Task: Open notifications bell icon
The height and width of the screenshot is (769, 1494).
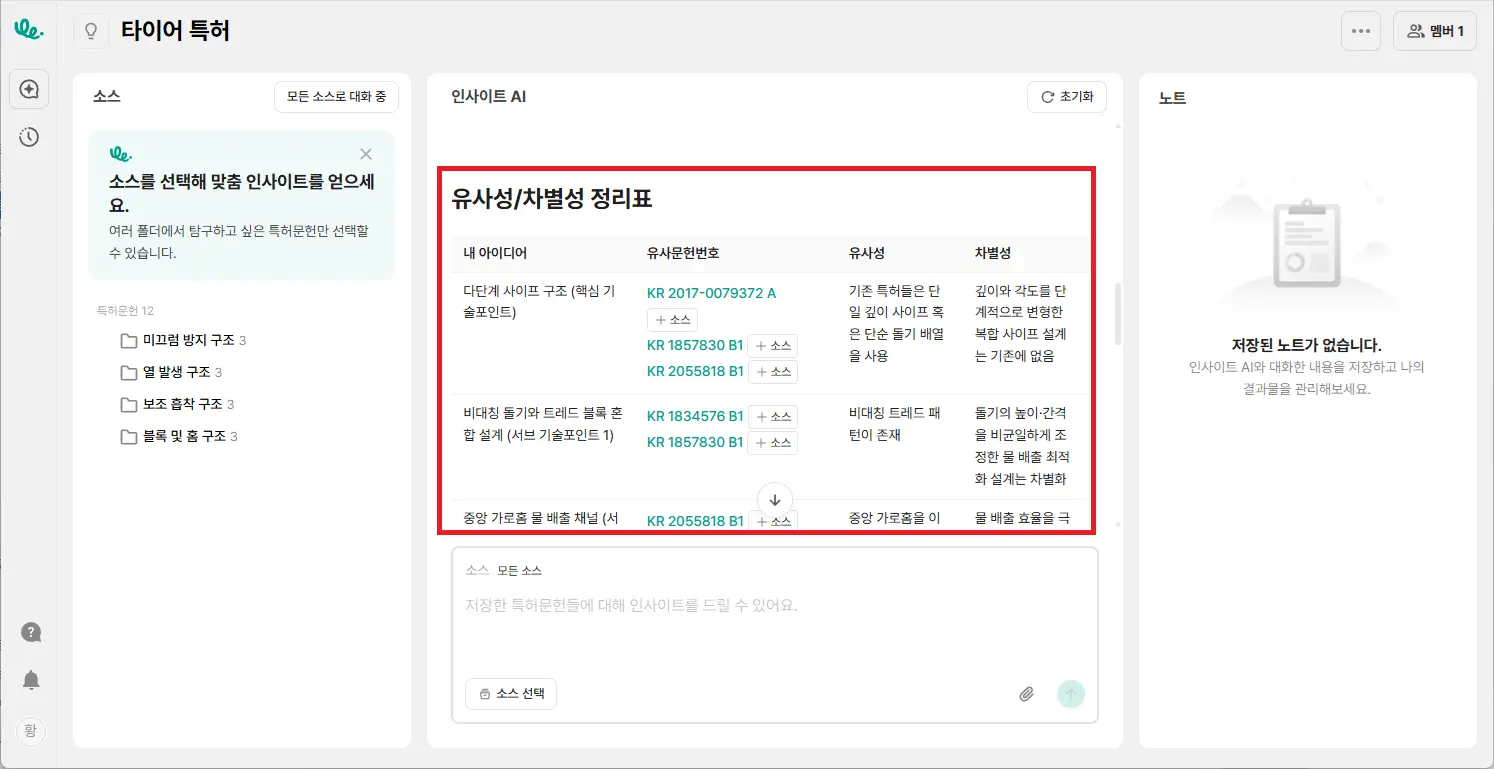Action: (31, 681)
